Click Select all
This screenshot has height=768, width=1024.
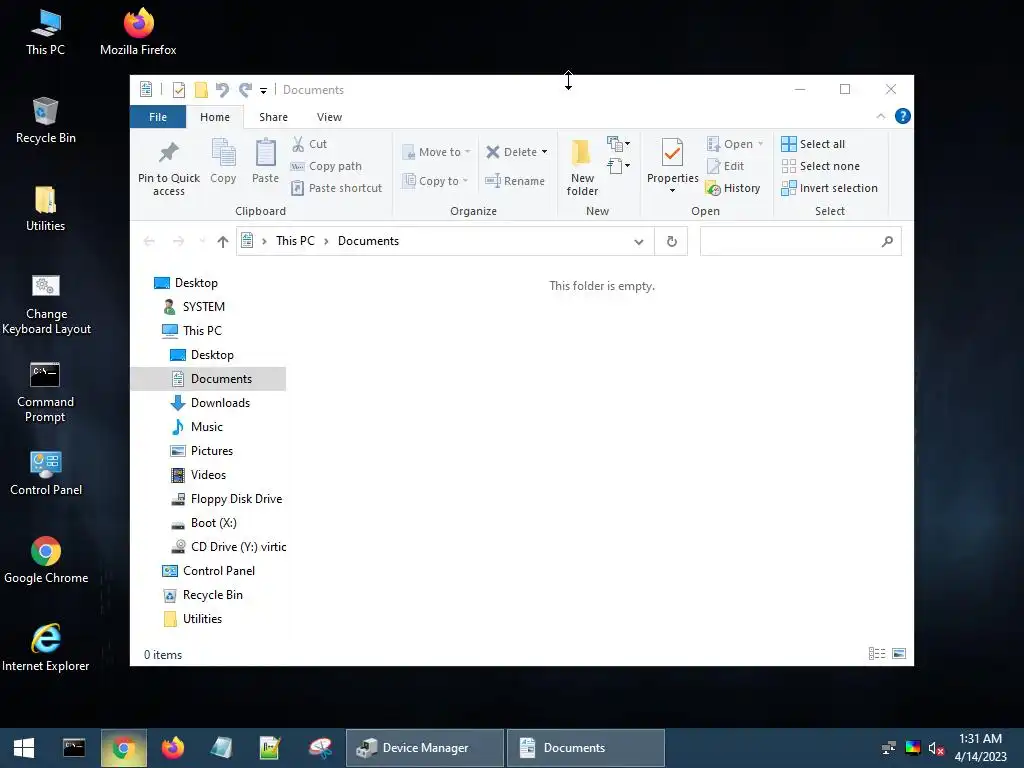click(x=813, y=144)
